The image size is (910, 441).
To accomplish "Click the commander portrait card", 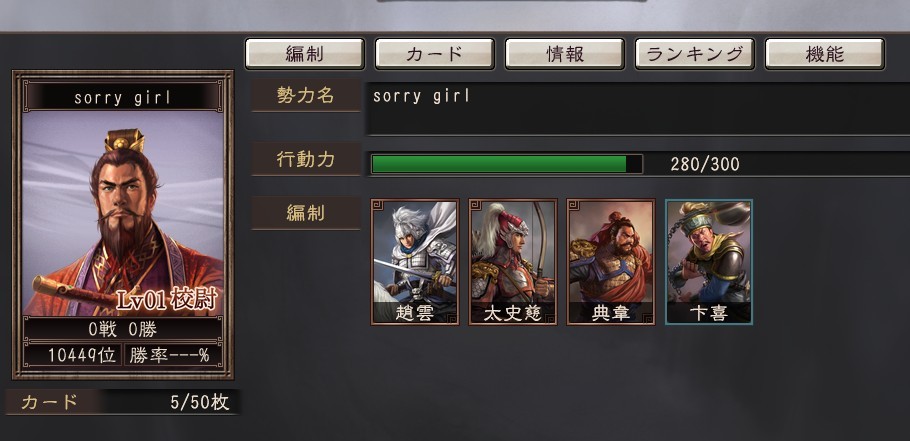I will (x=123, y=225).
